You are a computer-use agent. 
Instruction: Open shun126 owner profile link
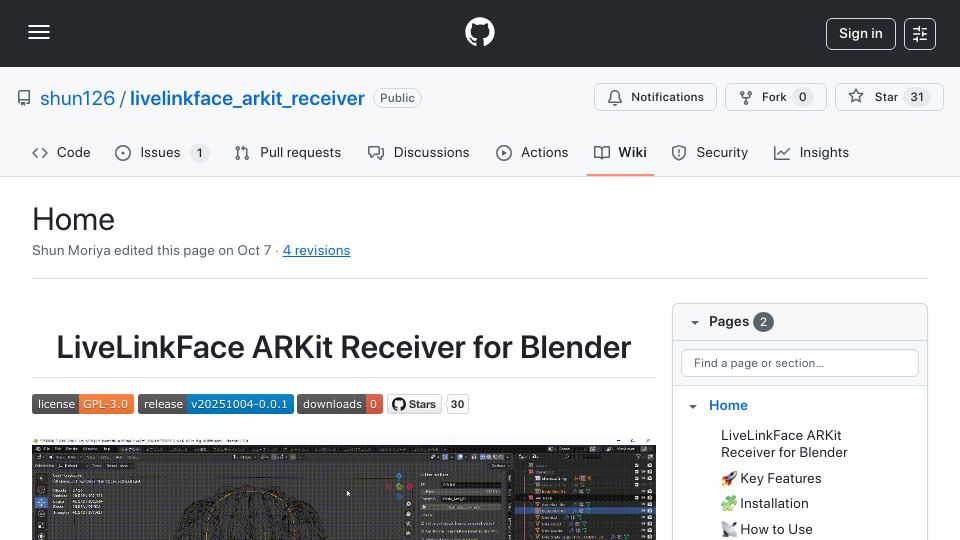77,98
